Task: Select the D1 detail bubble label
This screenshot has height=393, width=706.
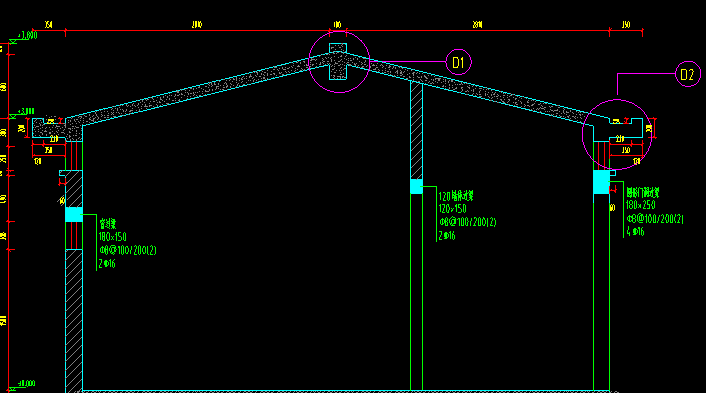Action: 458,62
